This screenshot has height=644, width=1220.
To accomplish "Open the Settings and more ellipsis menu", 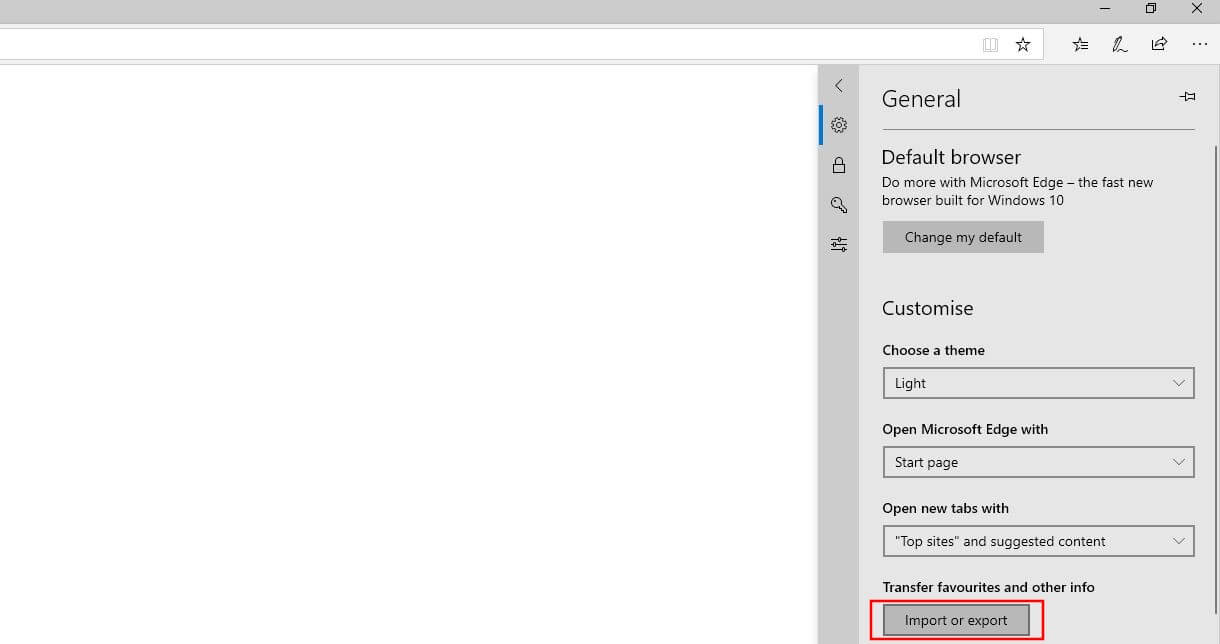I will (1200, 44).
